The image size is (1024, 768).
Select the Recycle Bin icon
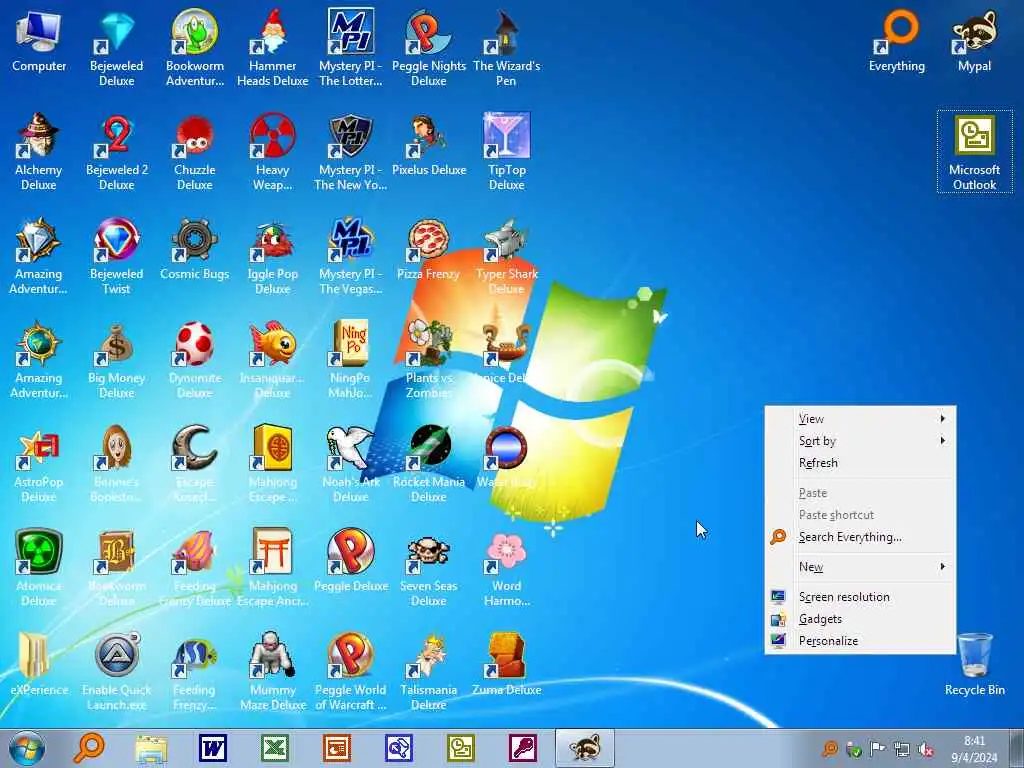(974, 664)
